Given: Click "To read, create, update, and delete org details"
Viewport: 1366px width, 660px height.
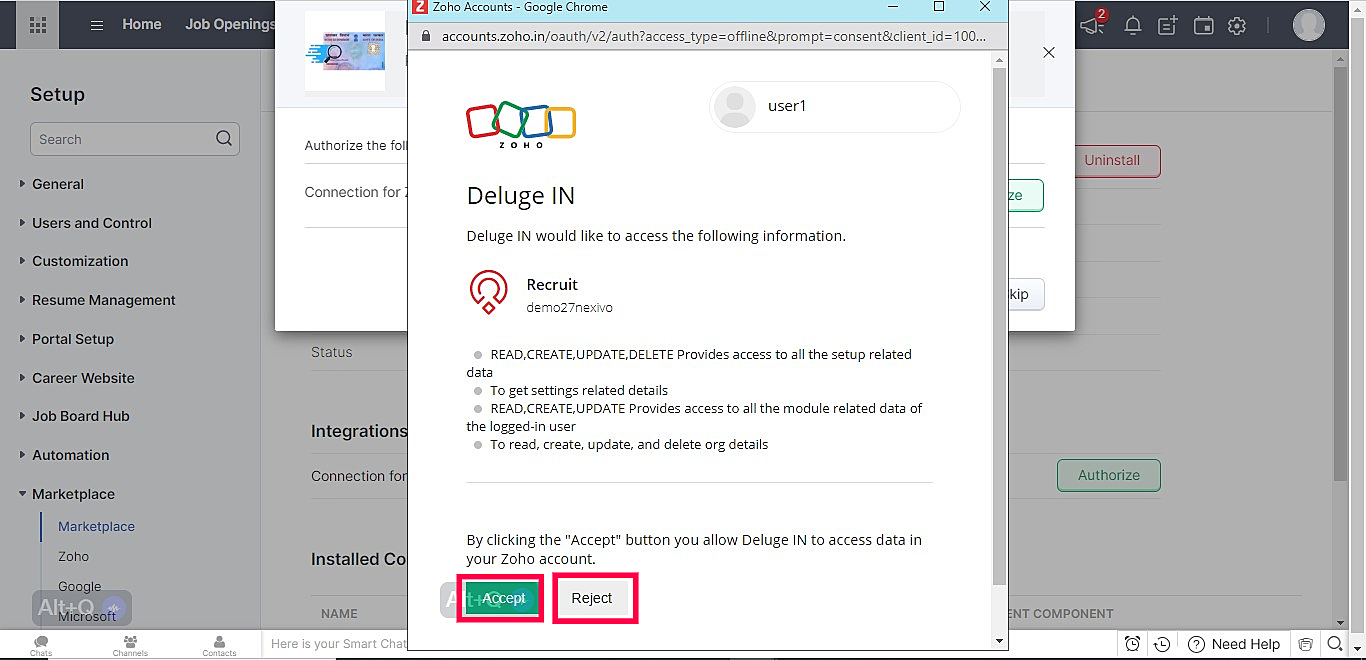Looking at the screenshot, I should click(629, 444).
